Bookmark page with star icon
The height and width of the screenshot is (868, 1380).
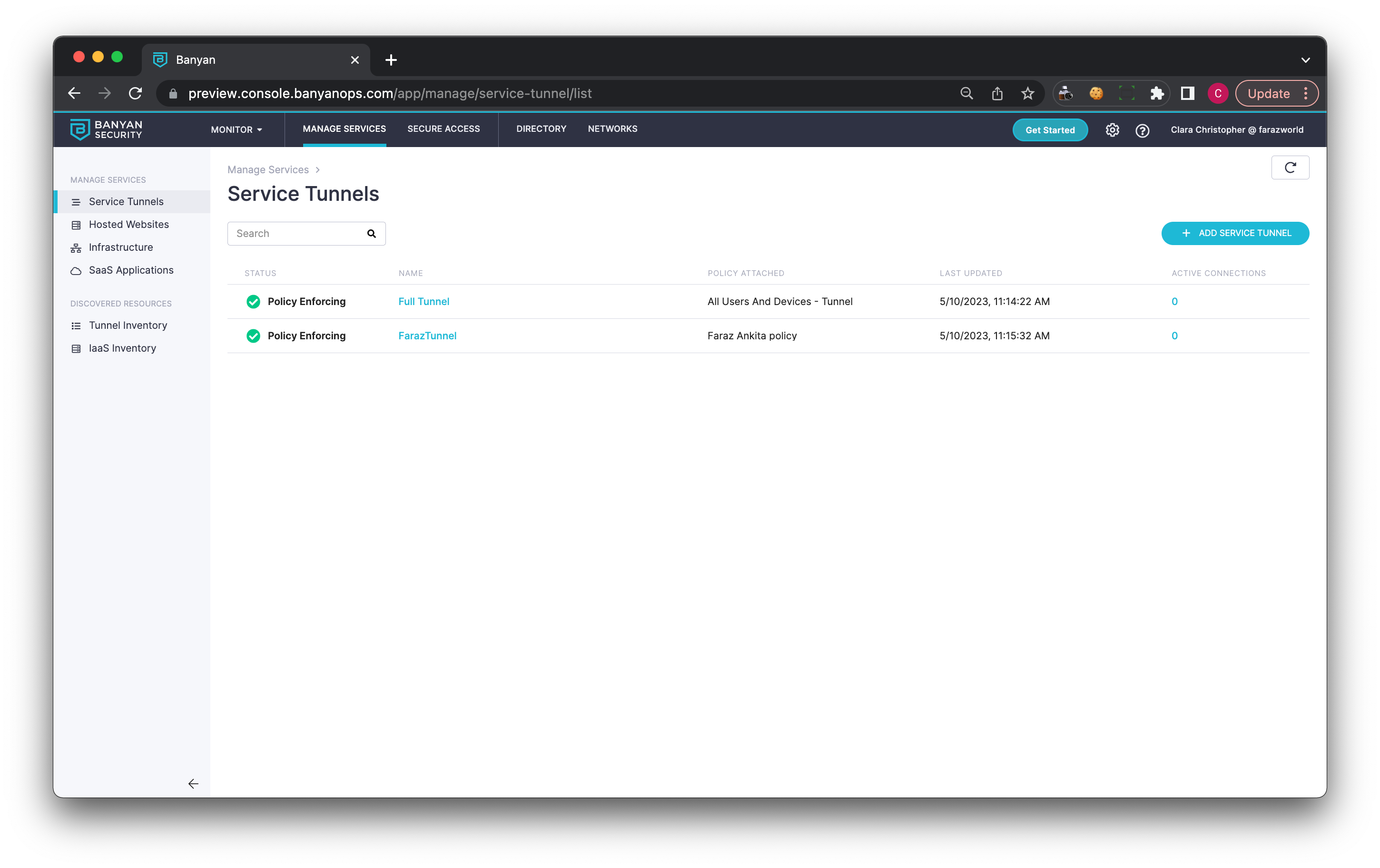[1027, 93]
